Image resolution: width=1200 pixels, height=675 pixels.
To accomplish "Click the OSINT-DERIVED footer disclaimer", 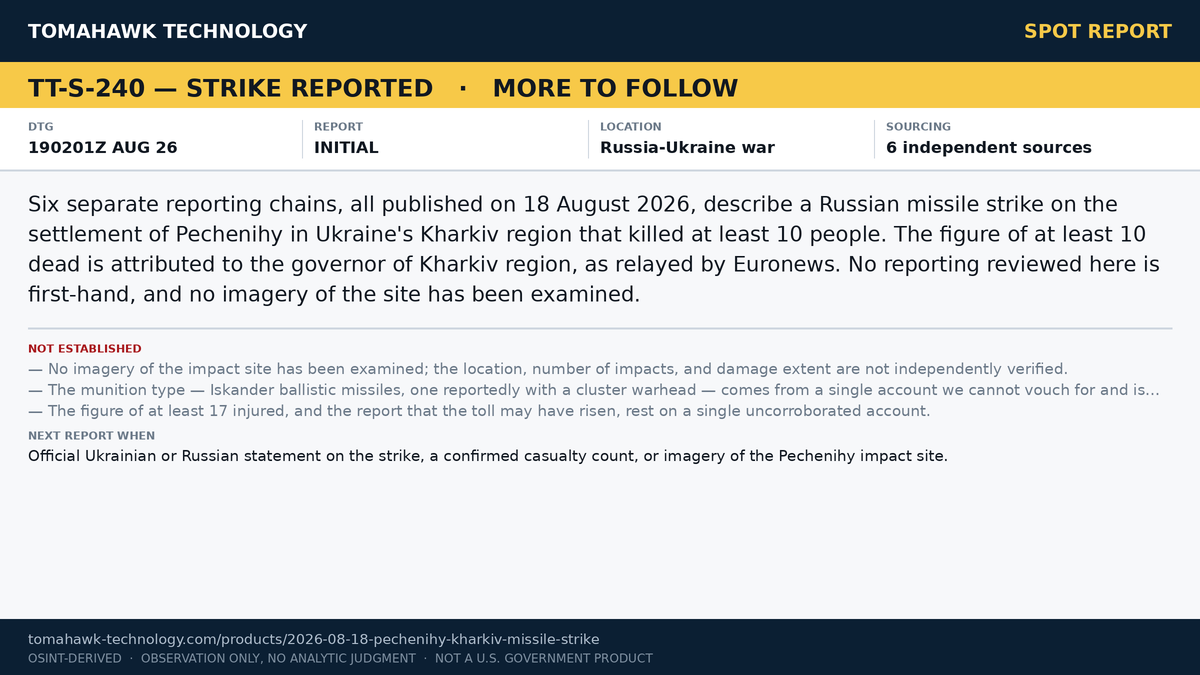I will (340, 658).
